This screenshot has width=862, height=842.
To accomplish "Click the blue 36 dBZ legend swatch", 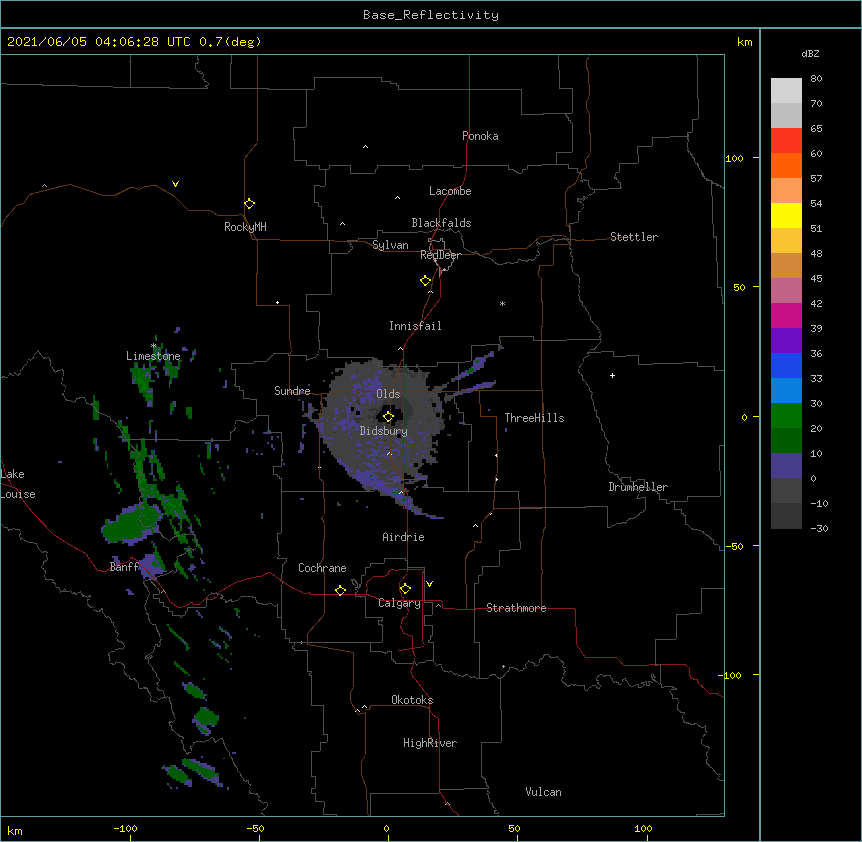I will pos(786,365).
